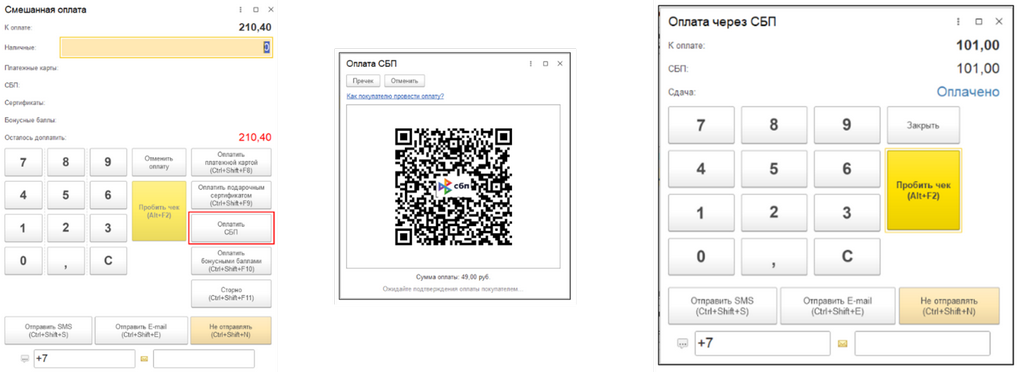Click Отменить in the Оплата СБП QR window
This screenshot has height=372, width=1024.
[x=405, y=81]
